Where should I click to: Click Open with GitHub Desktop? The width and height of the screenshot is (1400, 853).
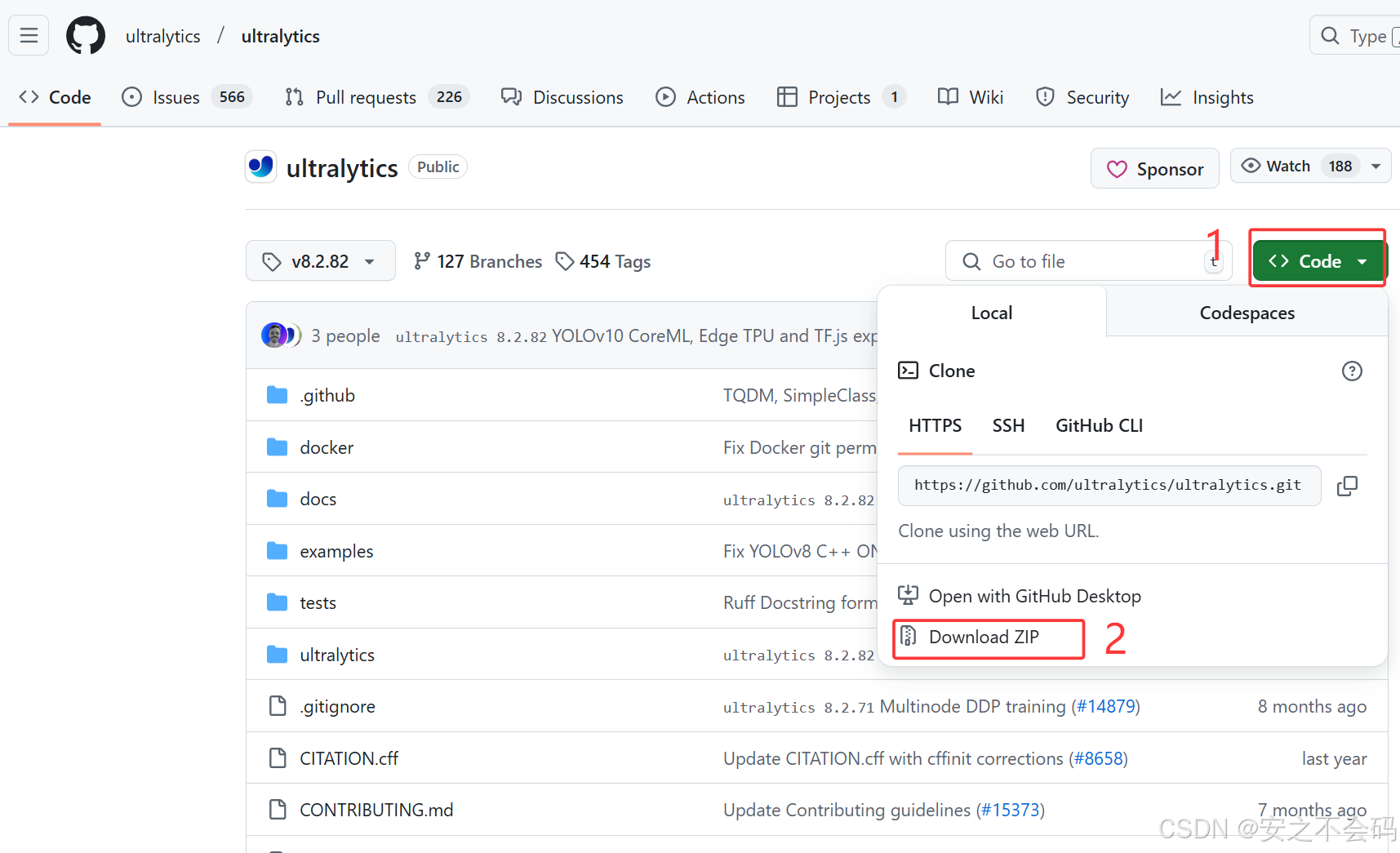1034,596
